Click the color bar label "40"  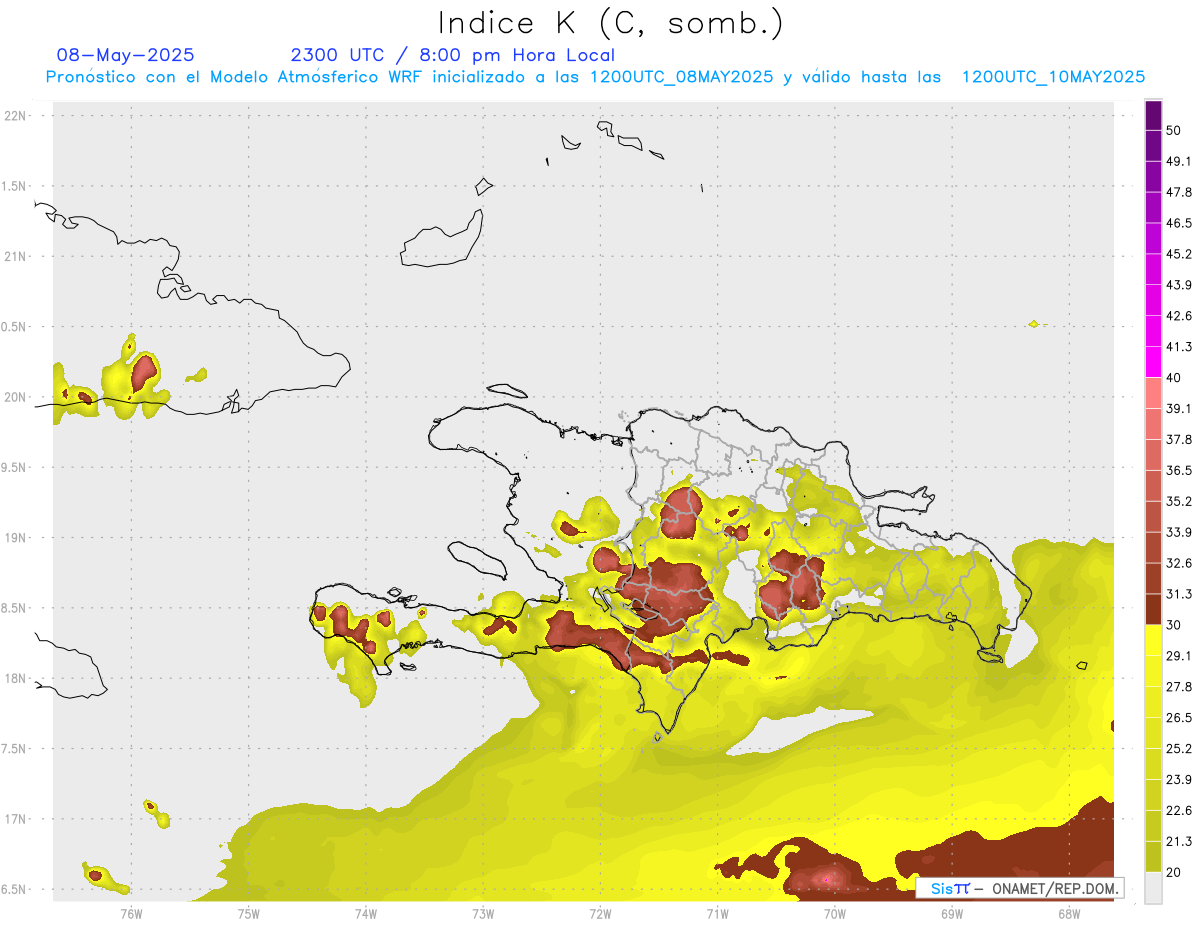[x=1174, y=378]
